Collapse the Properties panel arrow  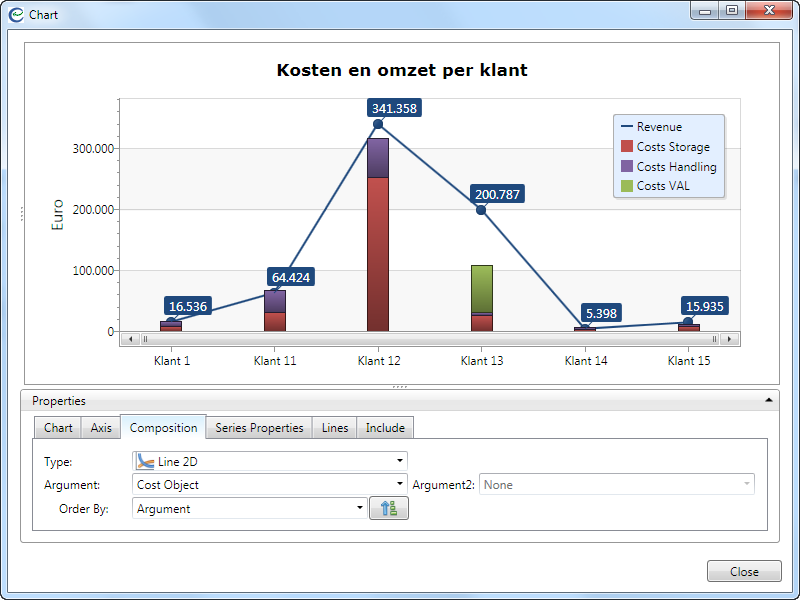[x=768, y=400]
